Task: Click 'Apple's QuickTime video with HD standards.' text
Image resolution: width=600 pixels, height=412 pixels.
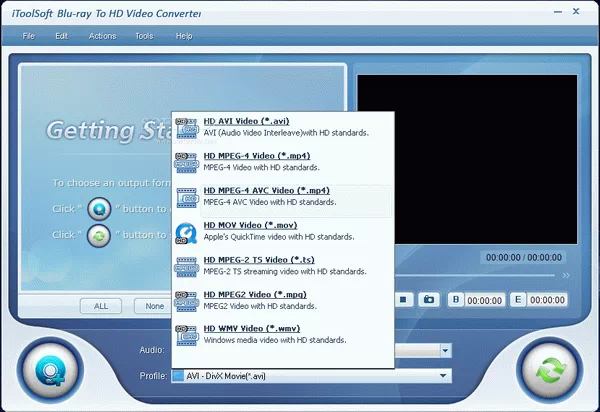Action: click(x=279, y=237)
